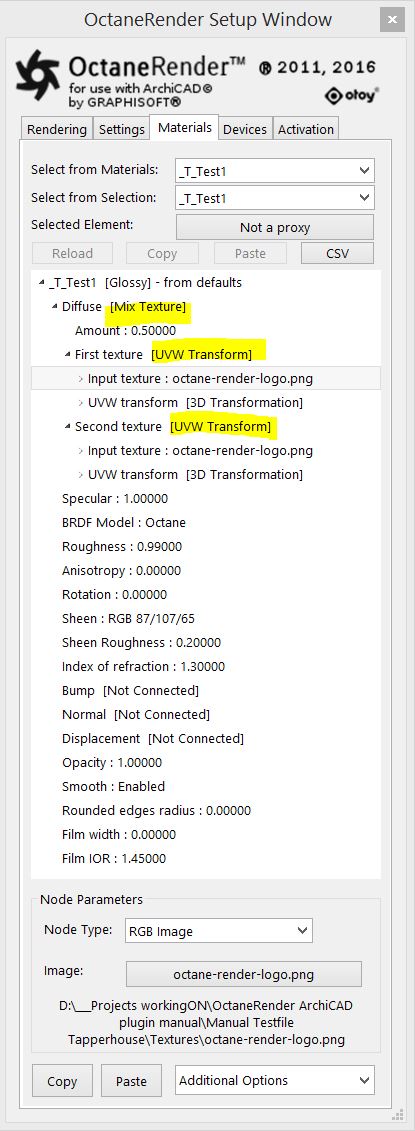This screenshot has width=415, height=1131.
Task: Collapse the Diffuse Mix Texture node
Action: [x=55, y=307]
